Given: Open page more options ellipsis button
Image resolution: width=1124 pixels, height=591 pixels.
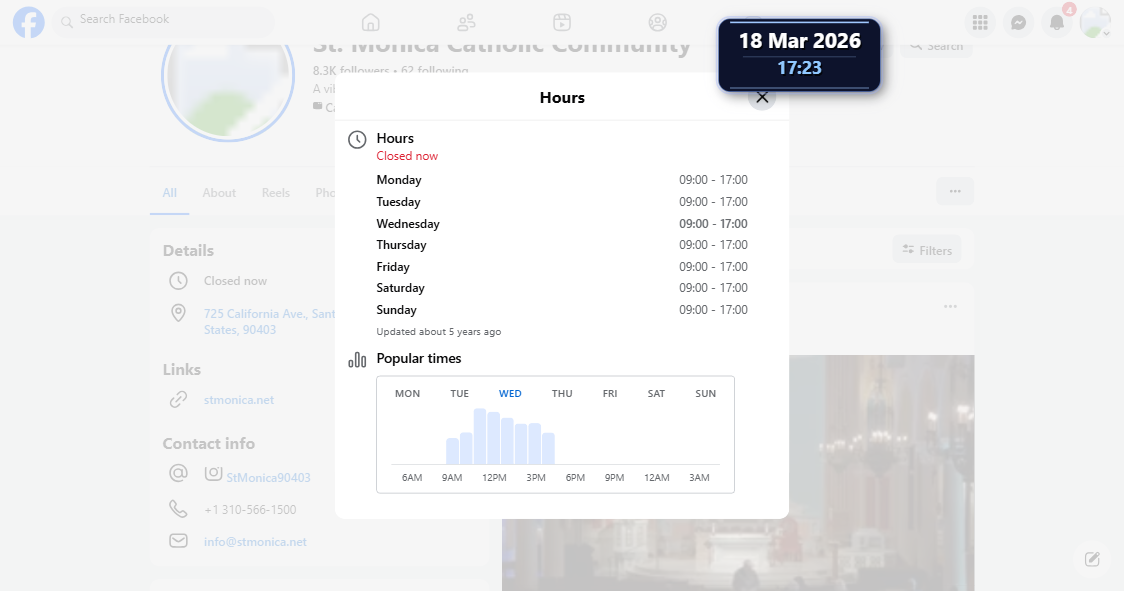Looking at the screenshot, I should coord(955,192).
